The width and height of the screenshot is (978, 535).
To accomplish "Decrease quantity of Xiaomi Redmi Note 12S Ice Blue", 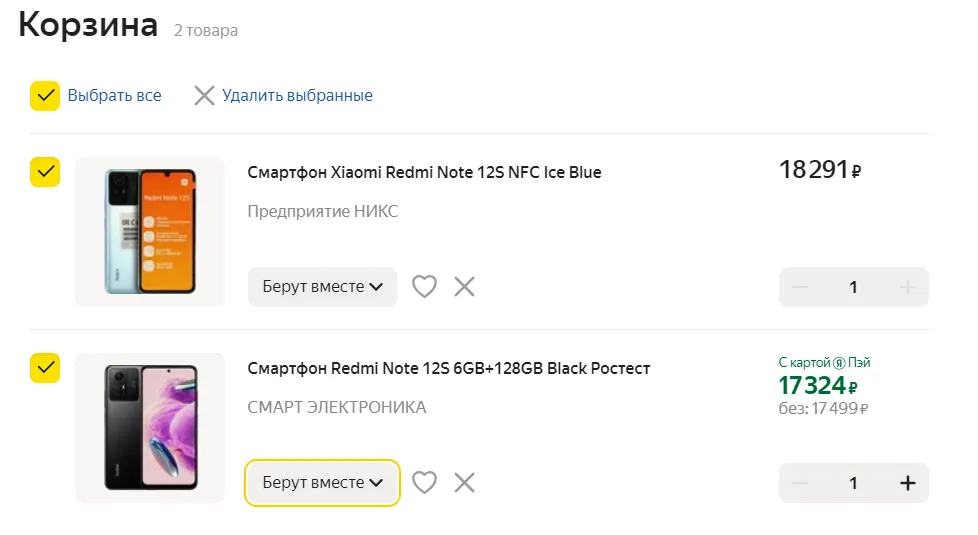I will [x=800, y=287].
